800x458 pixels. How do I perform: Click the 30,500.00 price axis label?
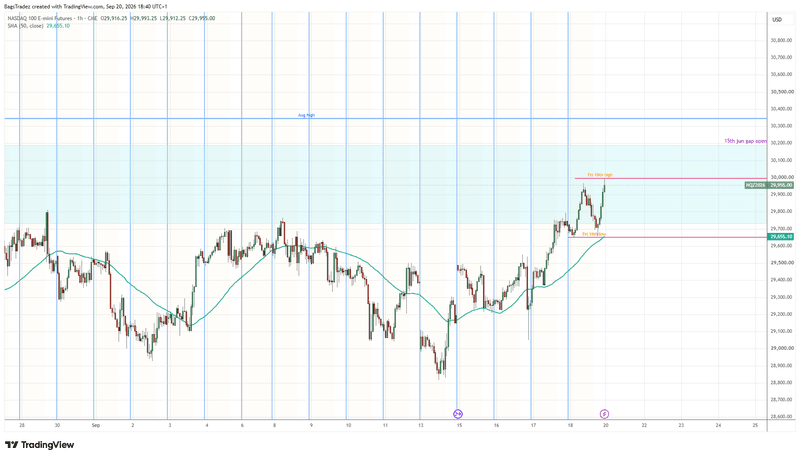pos(782,92)
